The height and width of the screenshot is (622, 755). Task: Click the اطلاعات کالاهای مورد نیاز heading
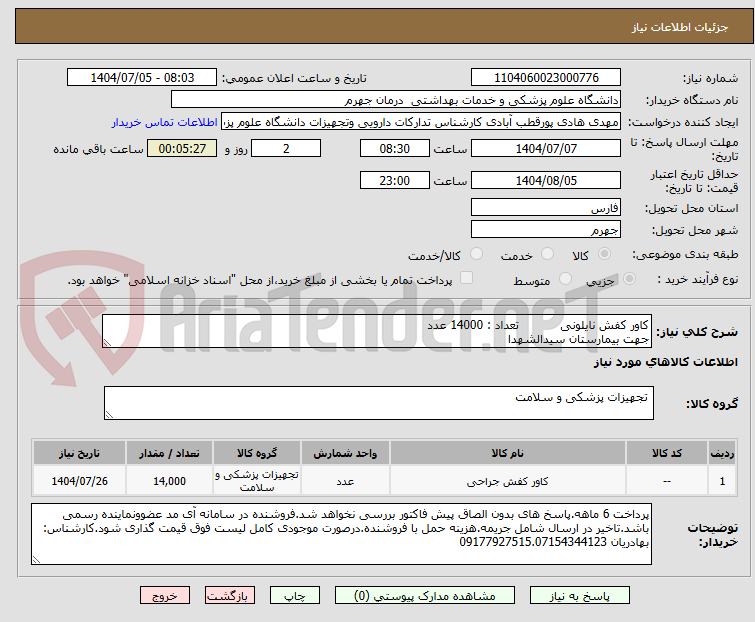pyautogui.click(x=665, y=363)
